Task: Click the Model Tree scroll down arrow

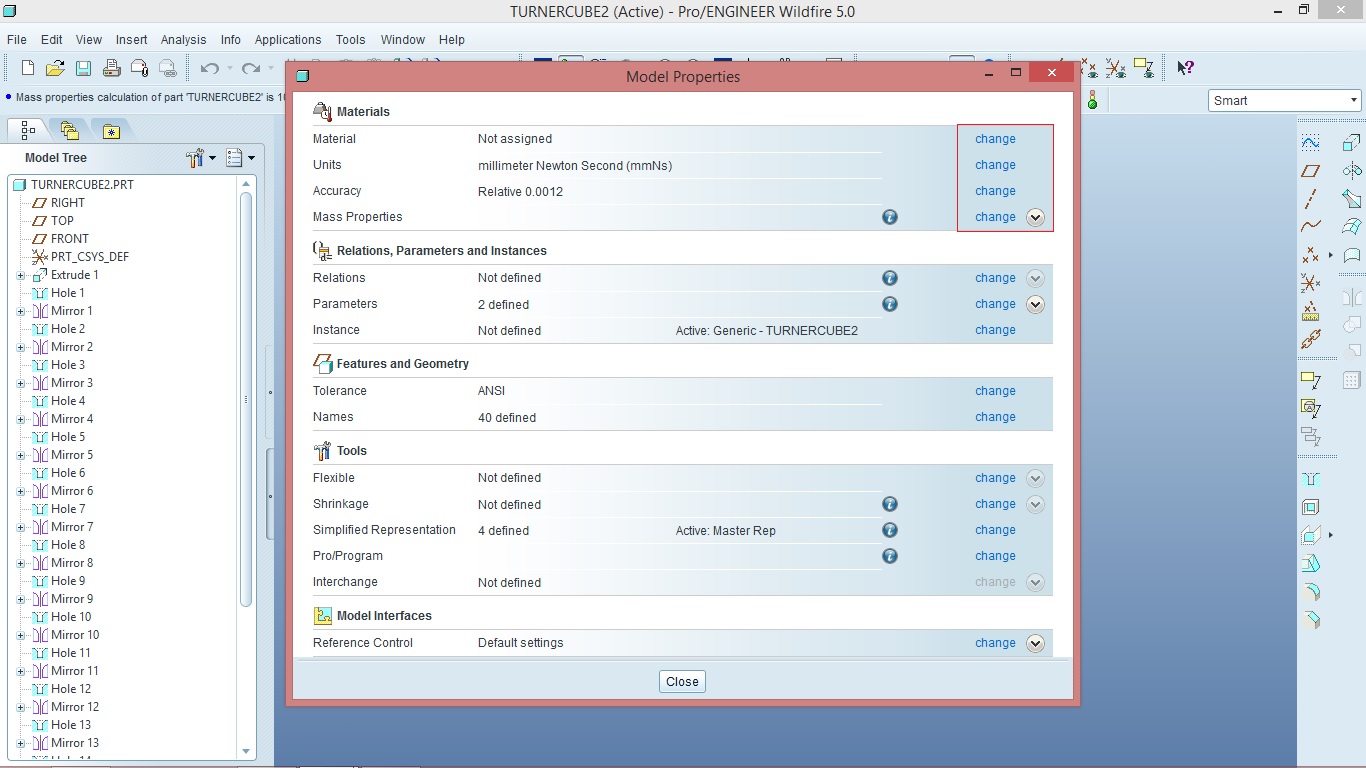Action: (x=246, y=751)
